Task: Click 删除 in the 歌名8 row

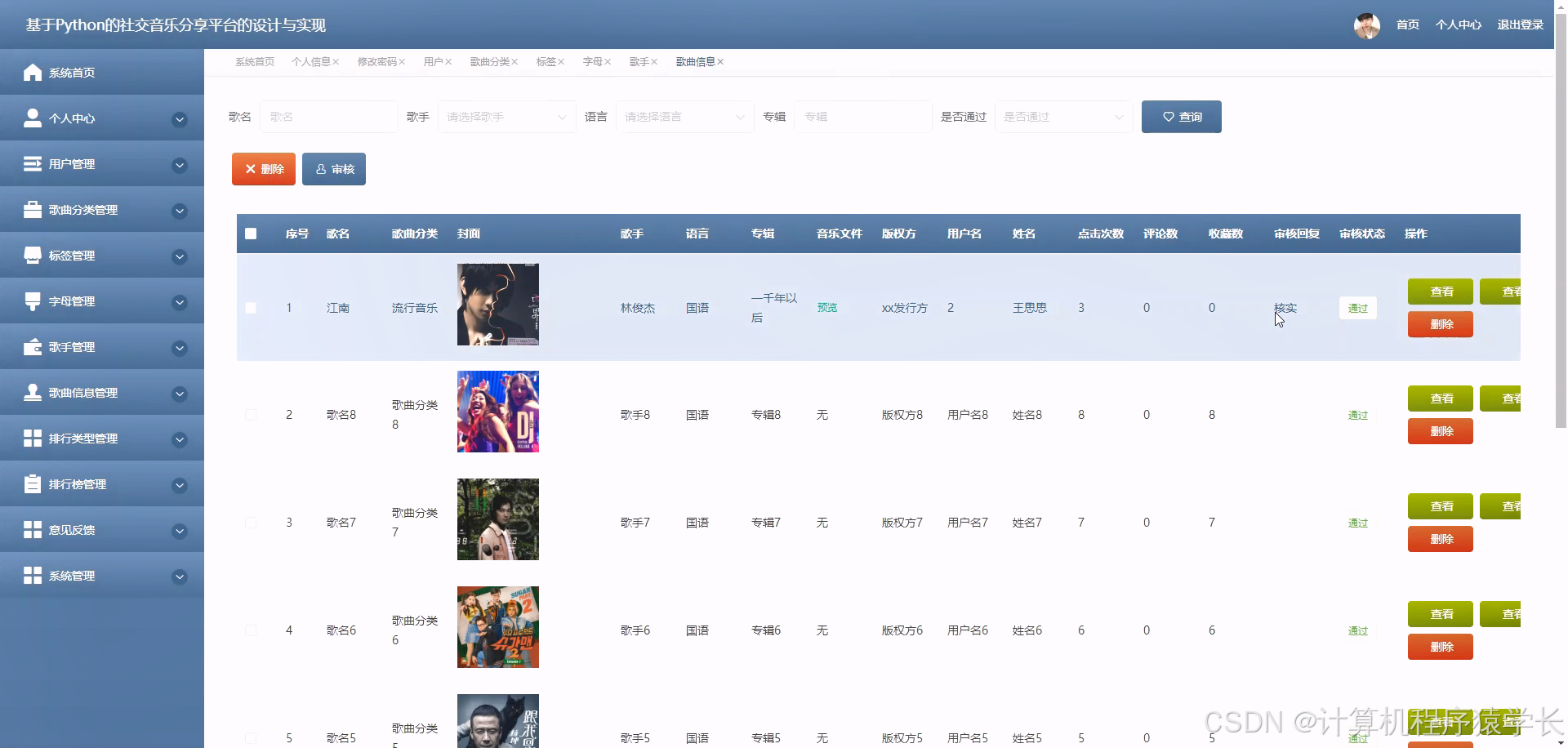Action: click(x=1441, y=431)
